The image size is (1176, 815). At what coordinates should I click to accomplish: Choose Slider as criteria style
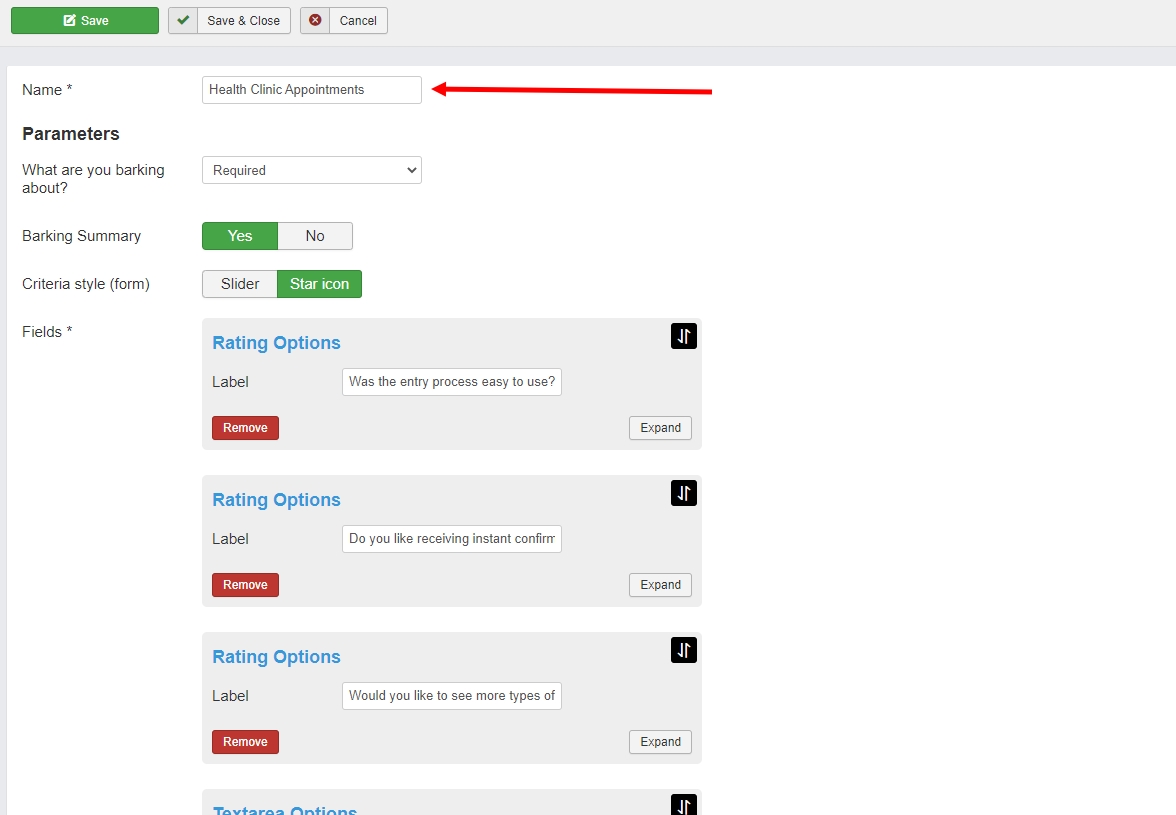tap(240, 284)
